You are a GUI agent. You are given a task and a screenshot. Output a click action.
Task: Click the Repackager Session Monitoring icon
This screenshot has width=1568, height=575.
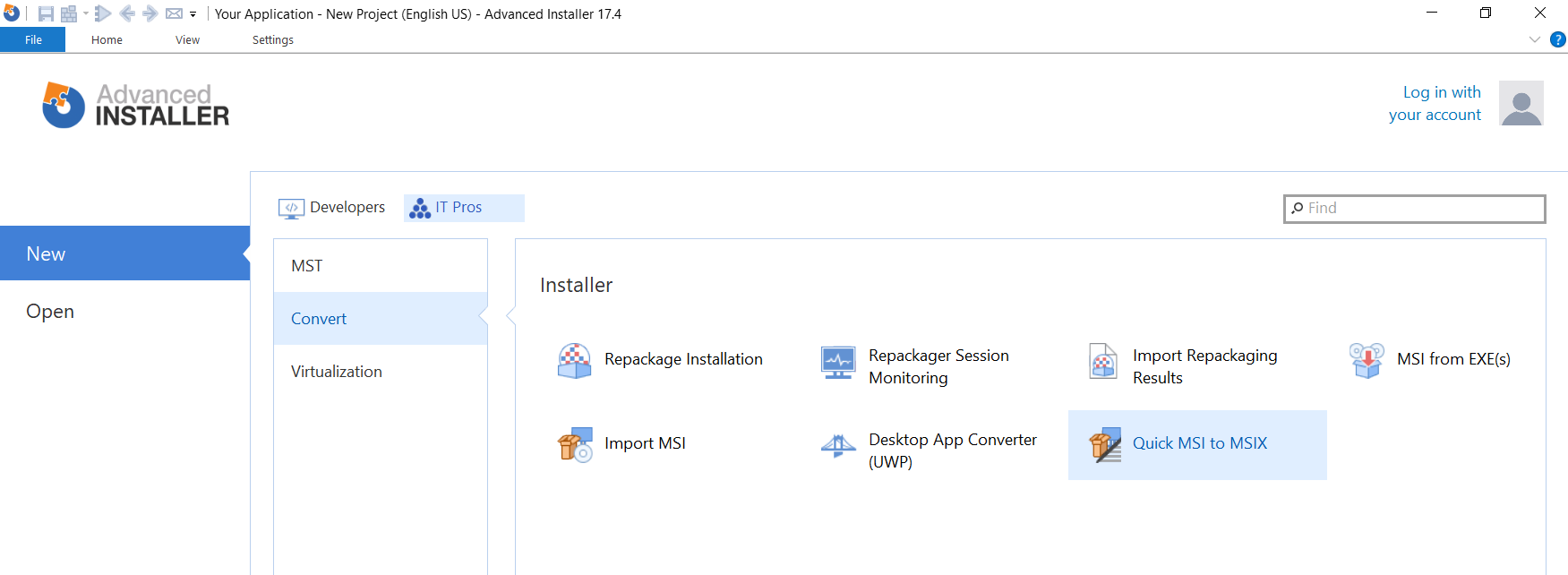click(x=838, y=362)
